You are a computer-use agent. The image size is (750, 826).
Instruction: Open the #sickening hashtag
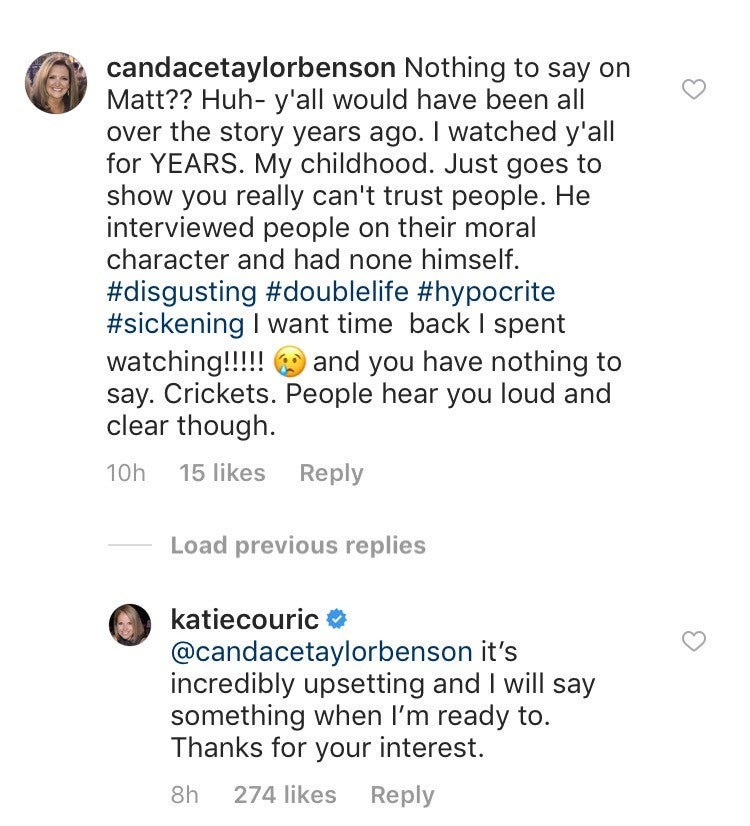pos(175,324)
